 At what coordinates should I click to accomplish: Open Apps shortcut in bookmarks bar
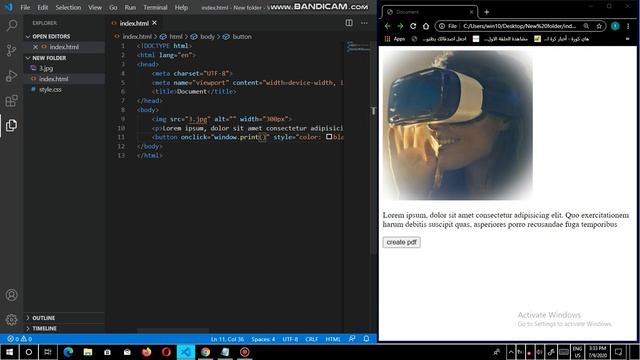pyautogui.click(x=395, y=39)
